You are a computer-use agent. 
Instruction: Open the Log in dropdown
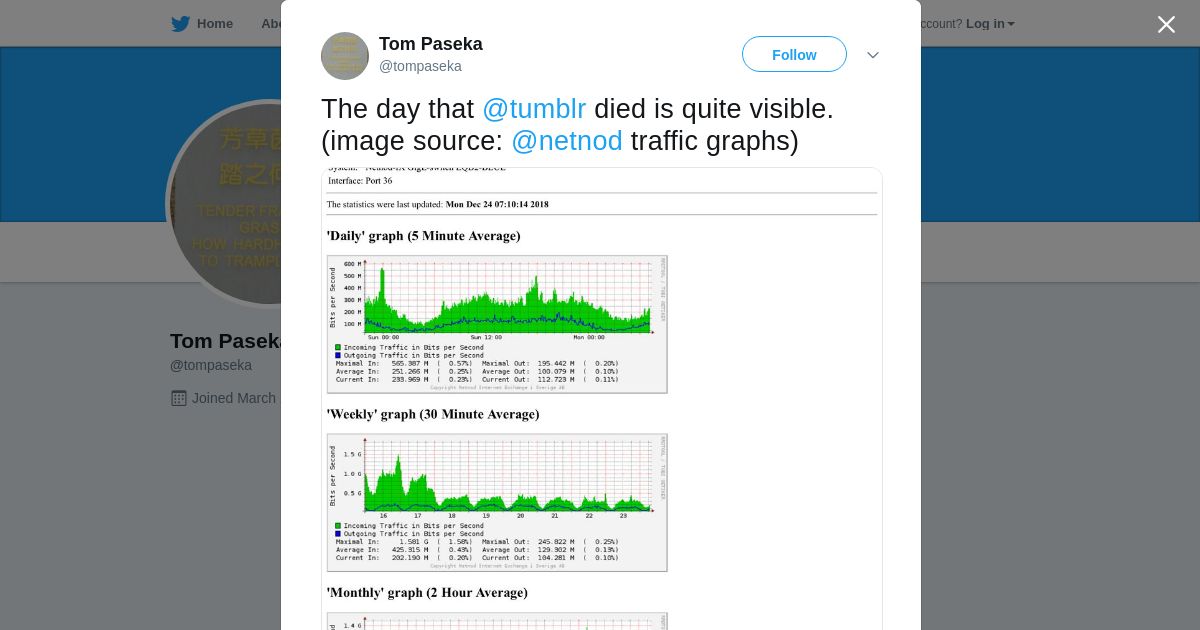tap(990, 24)
